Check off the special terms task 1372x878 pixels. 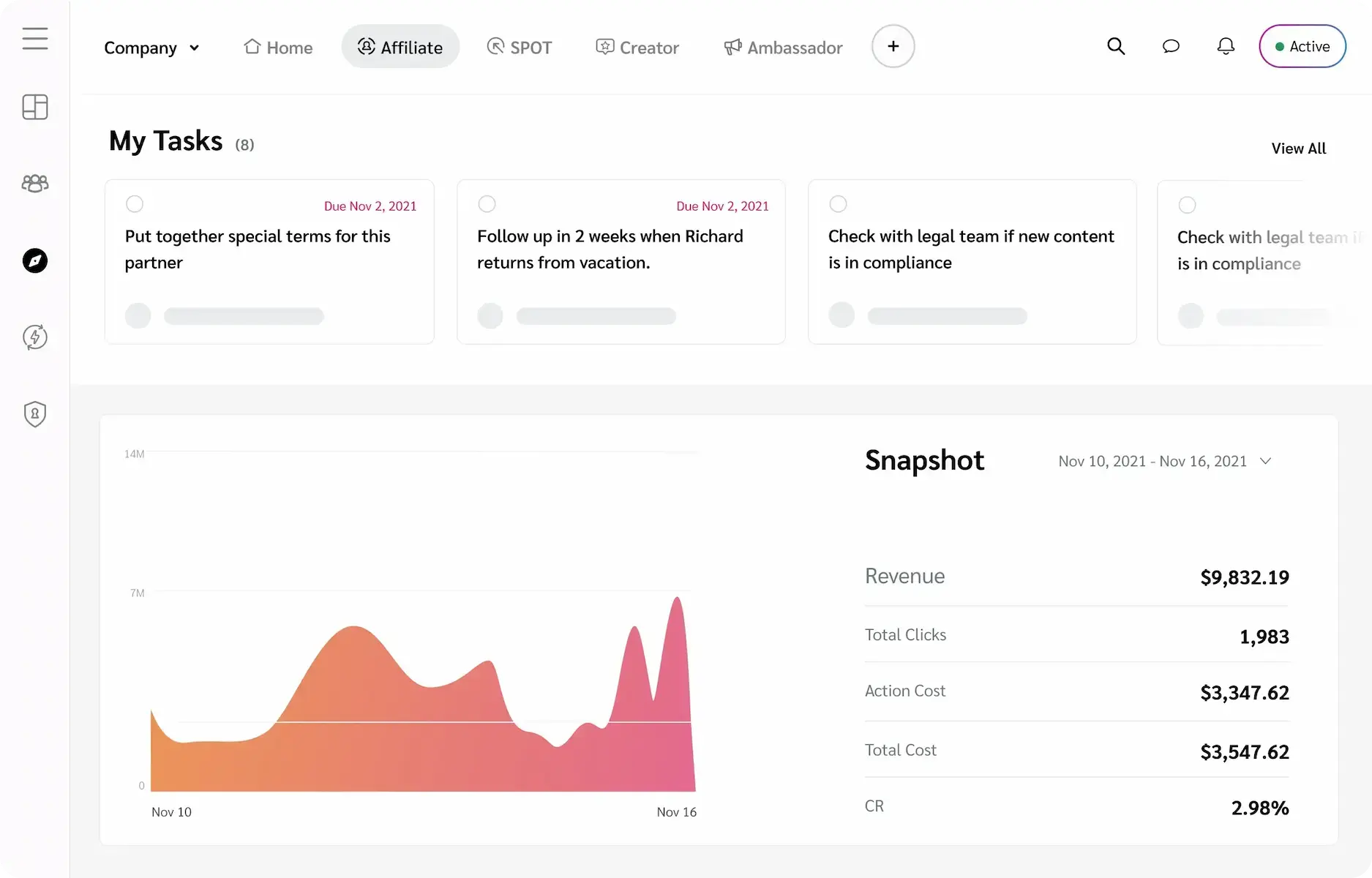click(x=135, y=204)
